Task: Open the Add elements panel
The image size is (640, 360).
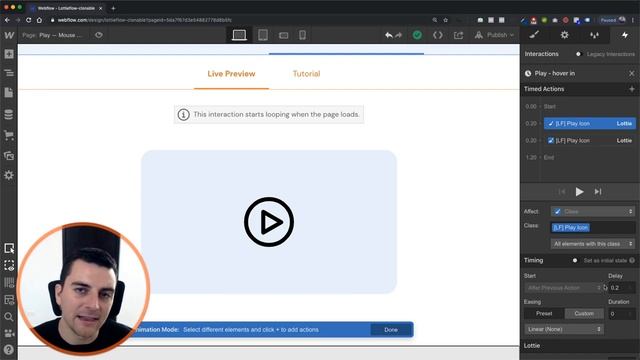Action: pos(9,54)
